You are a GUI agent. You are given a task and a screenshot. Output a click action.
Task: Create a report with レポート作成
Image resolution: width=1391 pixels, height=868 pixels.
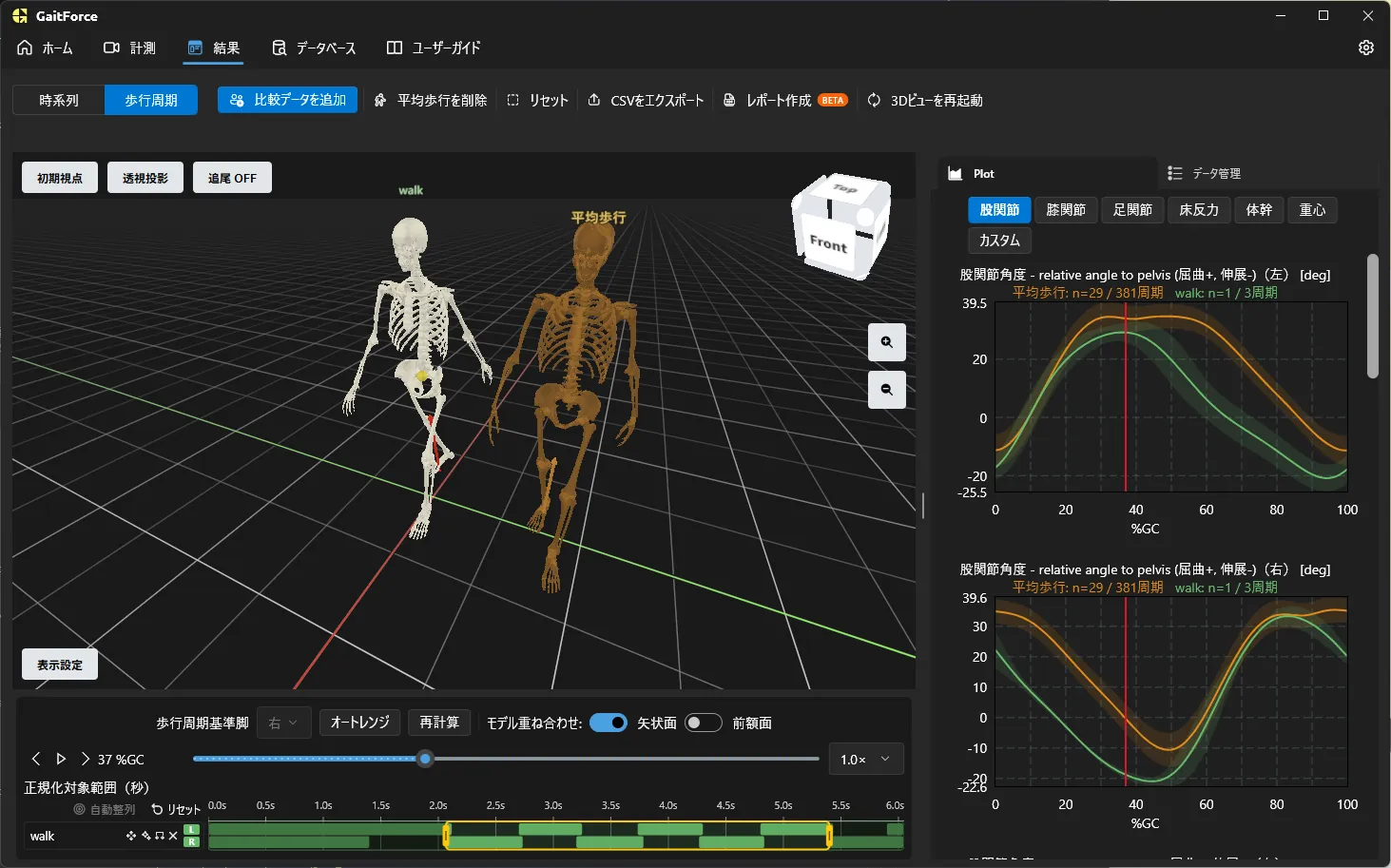[785, 100]
